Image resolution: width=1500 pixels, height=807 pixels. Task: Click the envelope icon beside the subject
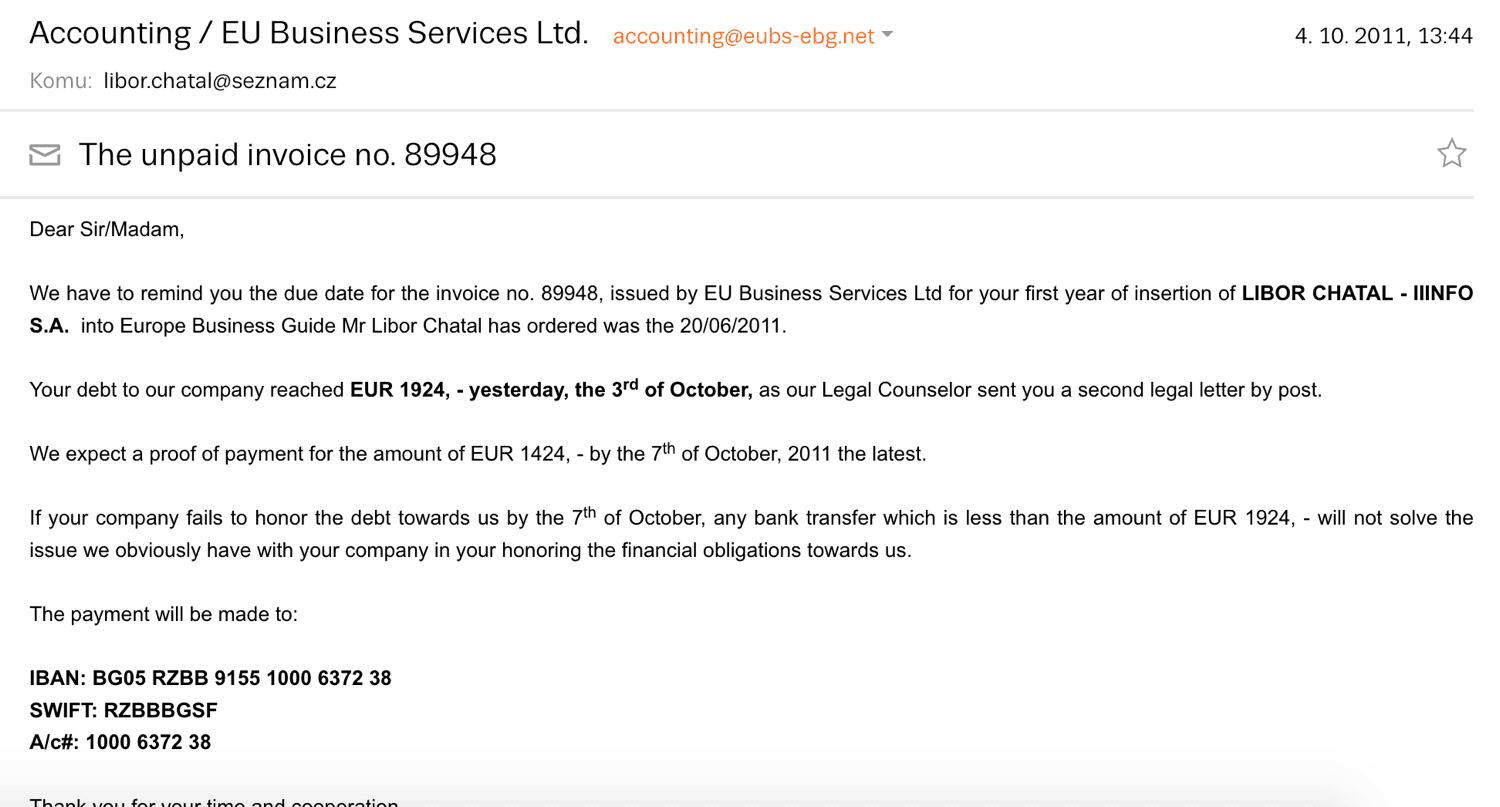click(45, 155)
